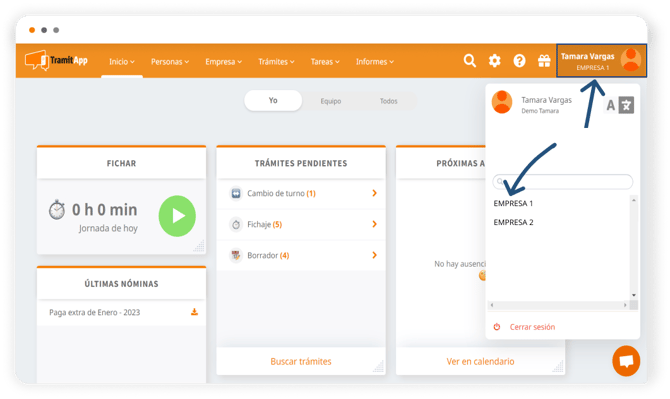Image resolution: width=670 pixels, height=399 pixels.
Task: Select EMPRESA 1 from company list
Action: 513,203
